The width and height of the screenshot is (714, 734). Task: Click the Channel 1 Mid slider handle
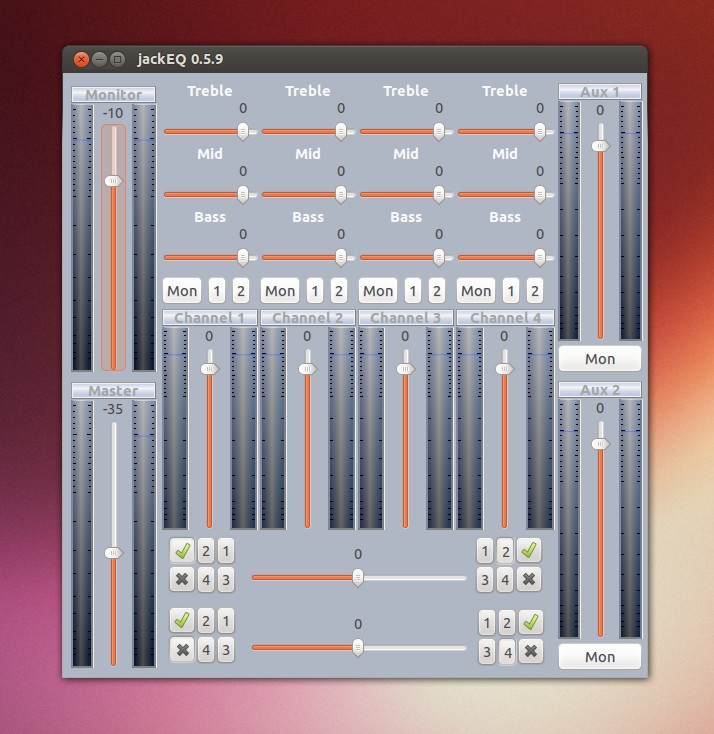click(243, 195)
